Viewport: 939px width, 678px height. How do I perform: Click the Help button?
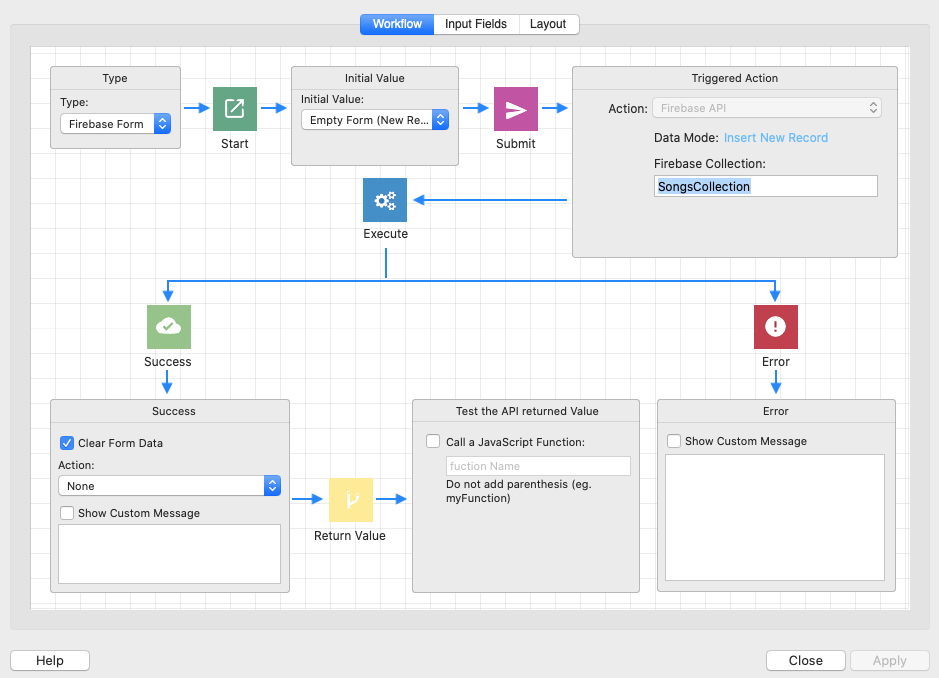pyautogui.click(x=50, y=660)
